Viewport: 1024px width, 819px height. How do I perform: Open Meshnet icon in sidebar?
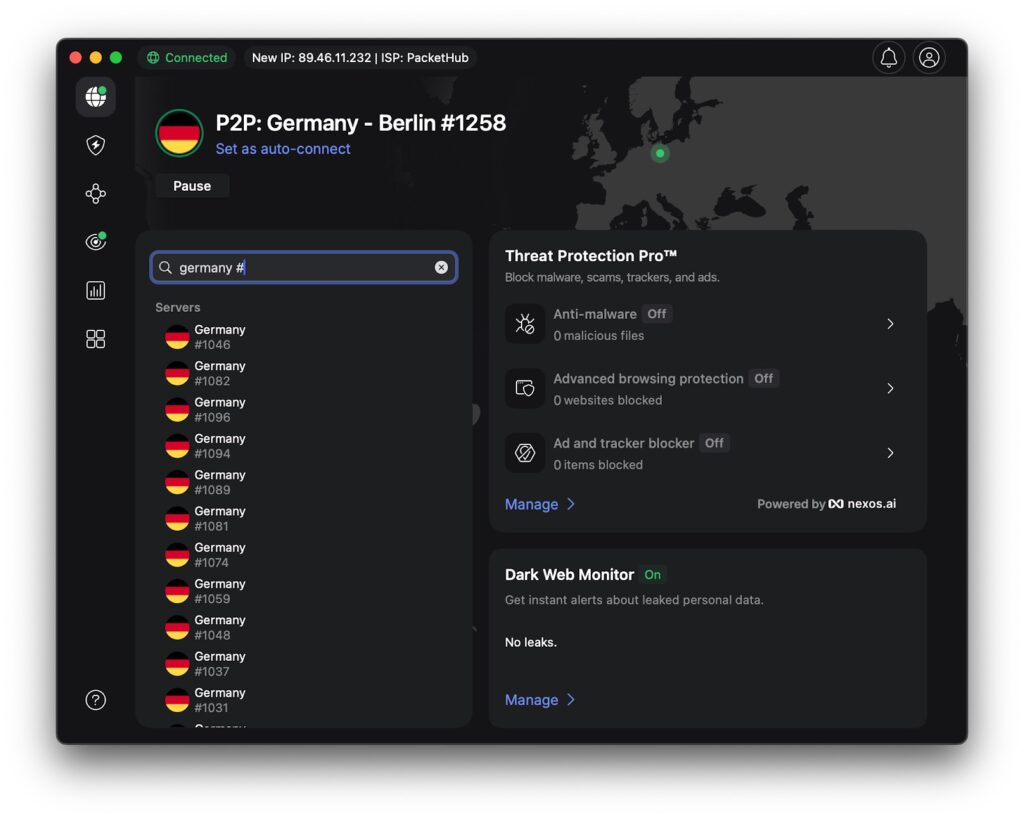pyautogui.click(x=95, y=193)
